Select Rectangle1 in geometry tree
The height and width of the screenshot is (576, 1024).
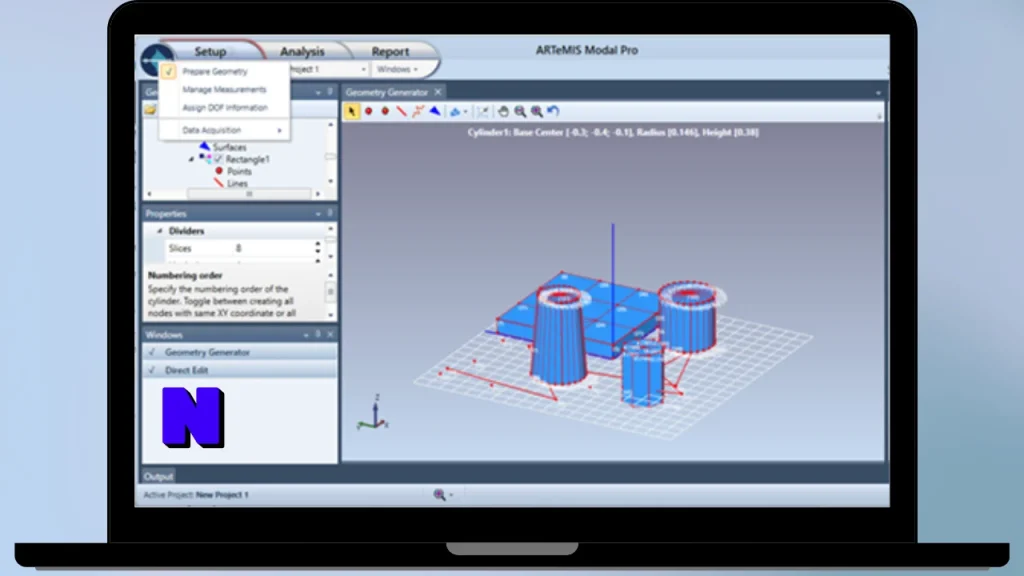tap(248, 159)
